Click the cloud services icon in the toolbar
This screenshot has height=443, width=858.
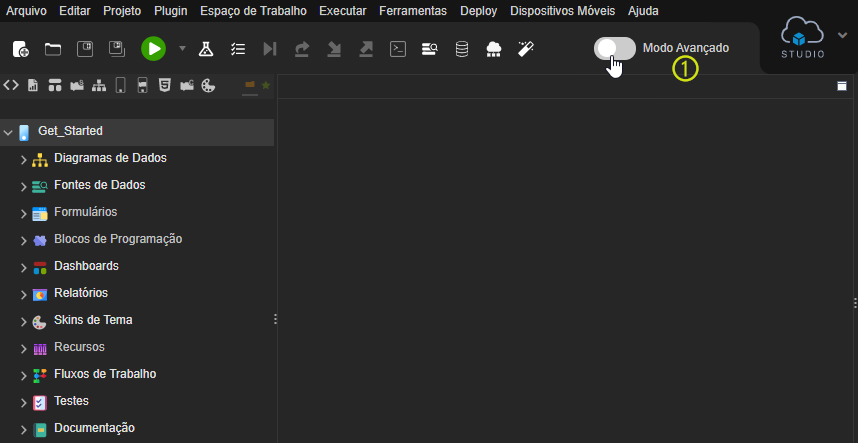[x=494, y=49]
